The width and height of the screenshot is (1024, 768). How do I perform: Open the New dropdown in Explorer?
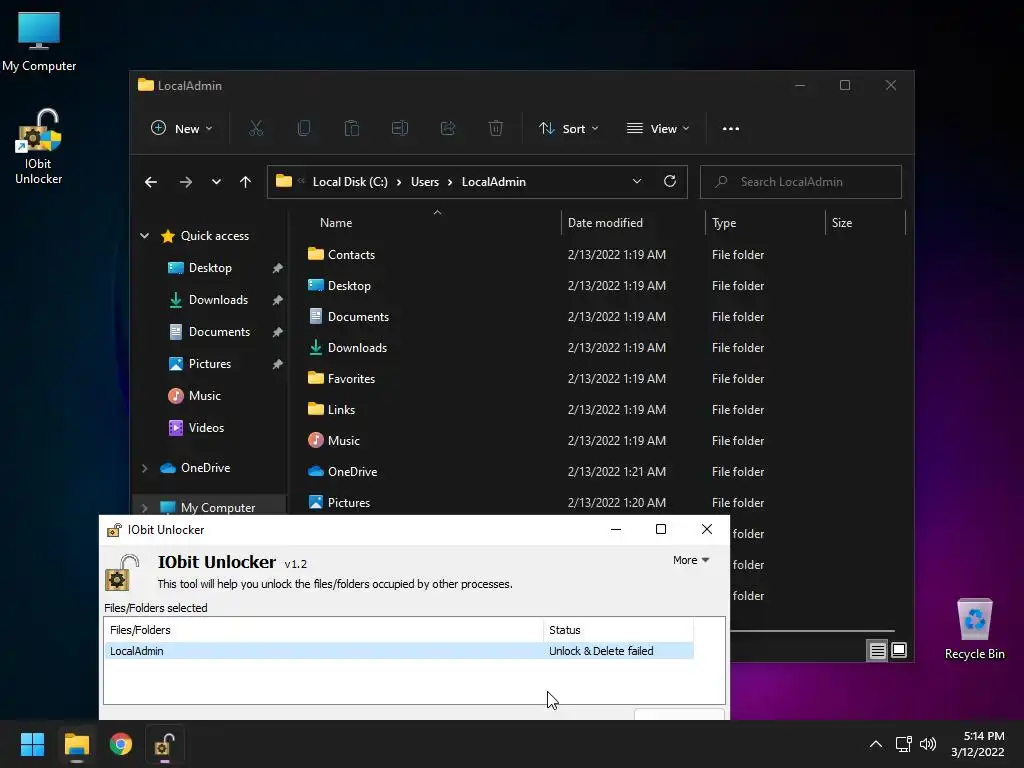[x=182, y=129]
